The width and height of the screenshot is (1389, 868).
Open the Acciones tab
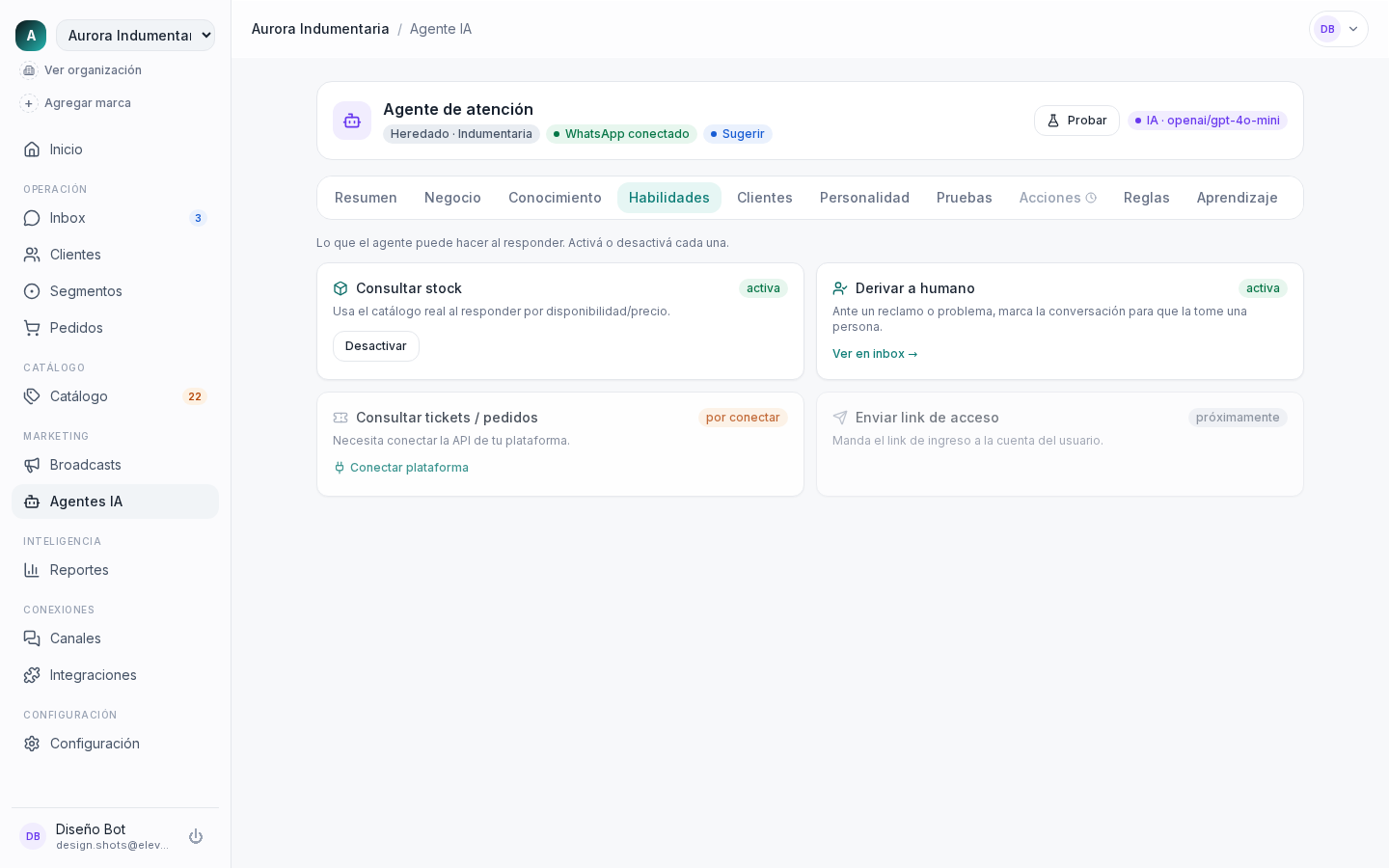click(x=1058, y=198)
